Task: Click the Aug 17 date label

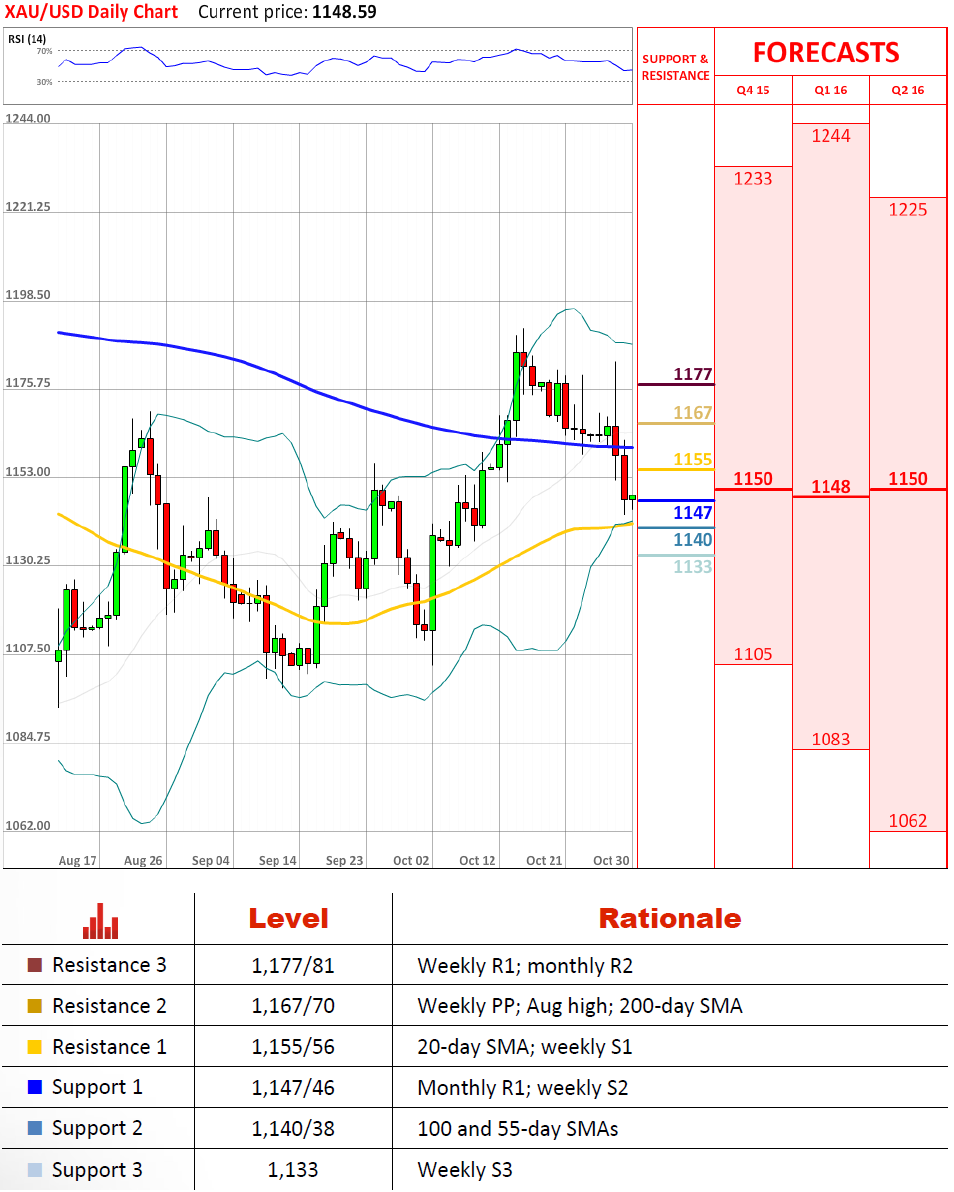Action: tap(78, 861)
